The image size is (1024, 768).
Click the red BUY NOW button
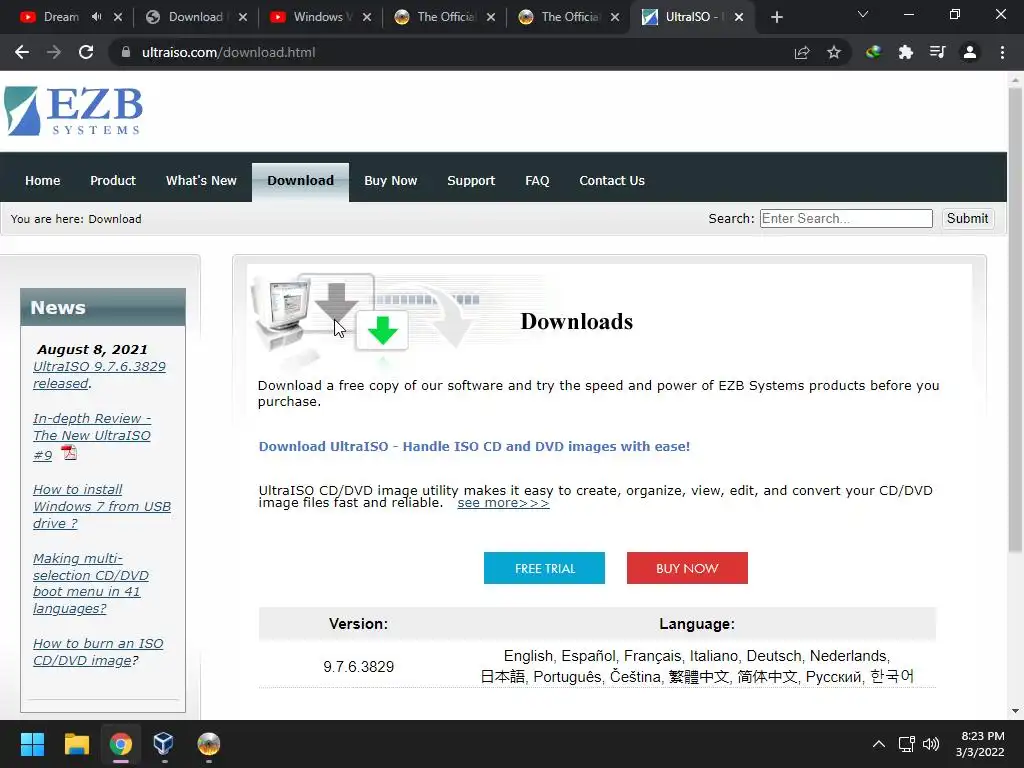pyautogui.click(x=687, y=568)
